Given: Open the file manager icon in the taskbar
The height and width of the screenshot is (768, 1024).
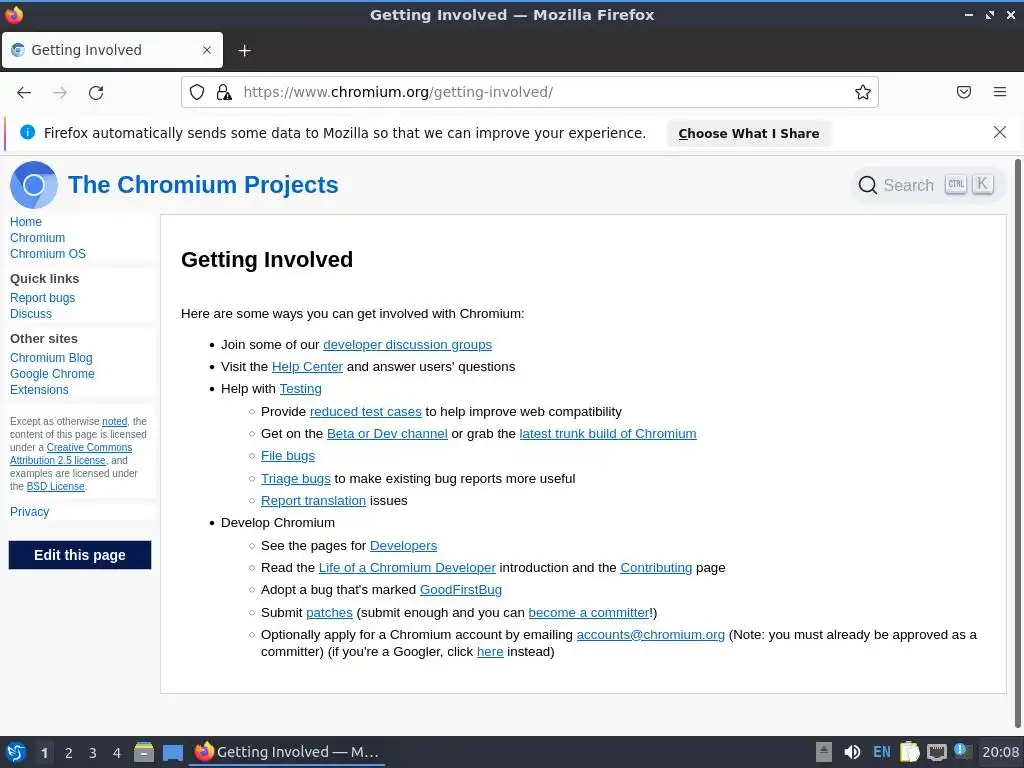Looking at the screenshot, I should 144,752.
